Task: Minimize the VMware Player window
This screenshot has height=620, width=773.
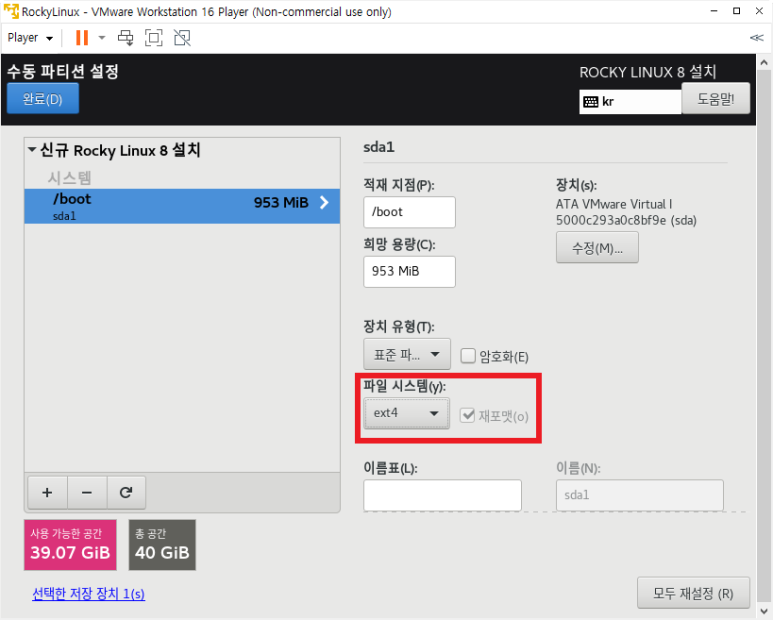Action: tap(714, 11)
